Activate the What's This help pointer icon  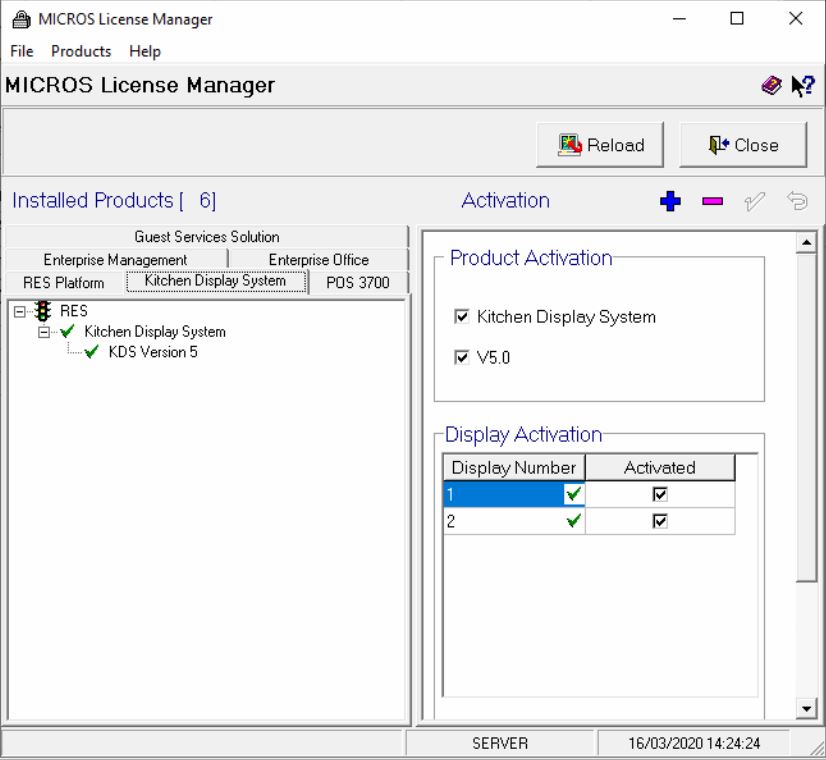click(803, 86)
